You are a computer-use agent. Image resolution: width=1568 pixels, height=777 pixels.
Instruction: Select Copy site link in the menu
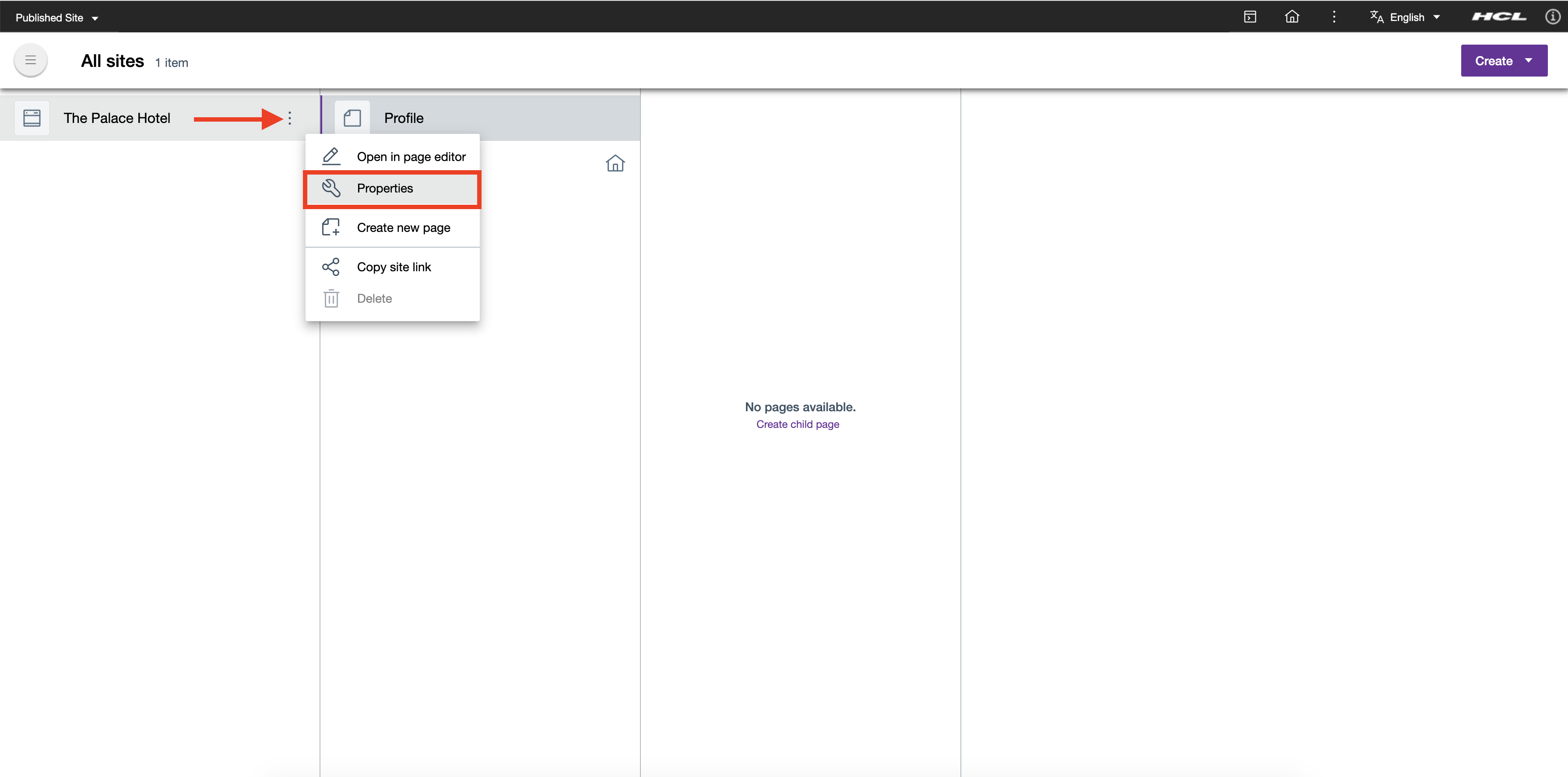[x=394, y=266]
